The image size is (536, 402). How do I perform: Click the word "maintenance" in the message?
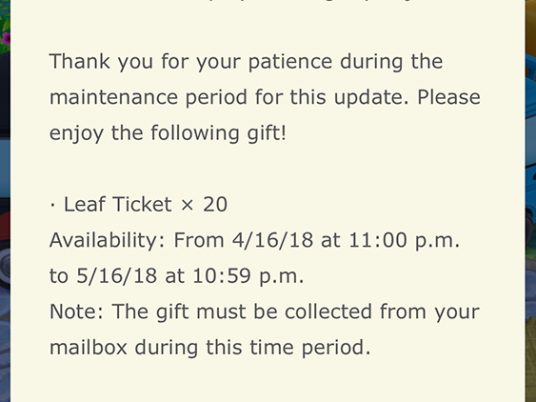coord(114,97)
